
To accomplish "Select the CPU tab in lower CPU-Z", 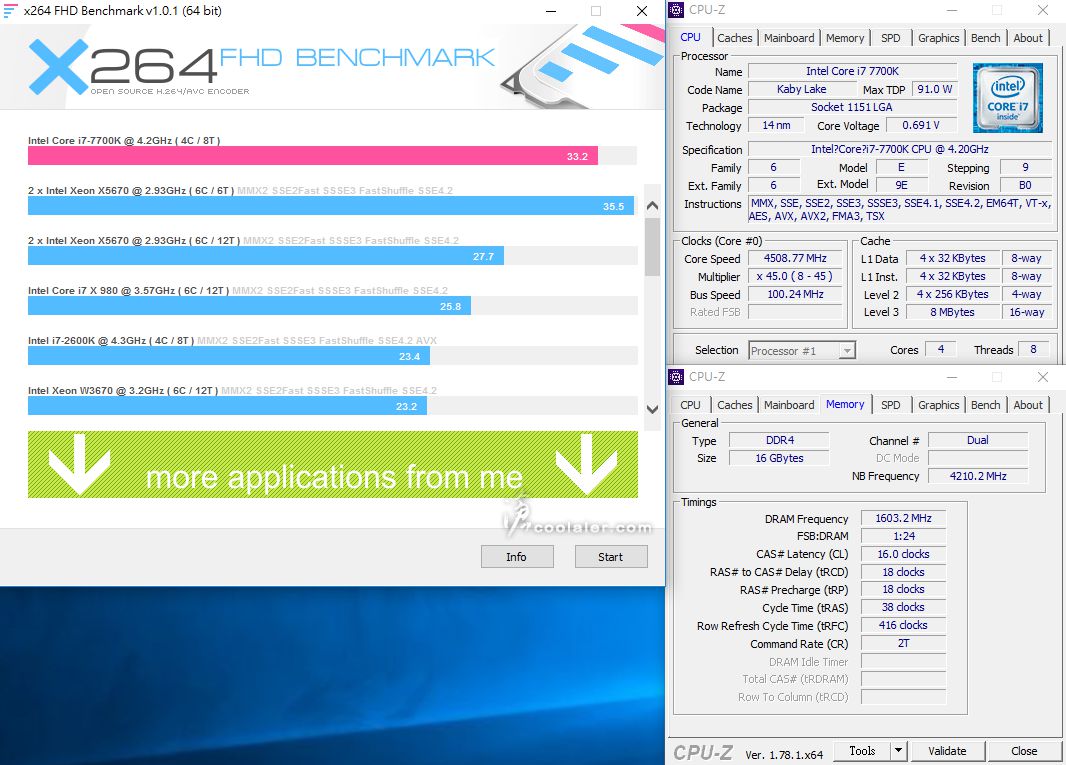I will tap(690, 405).
